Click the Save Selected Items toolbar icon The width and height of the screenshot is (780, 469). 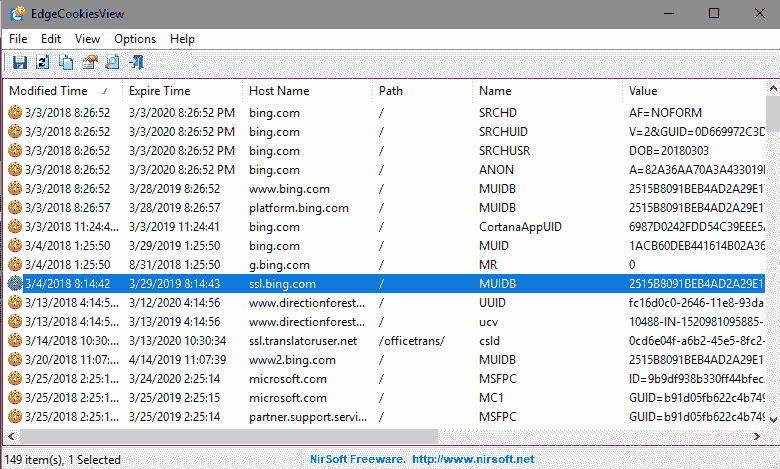point(19,62)
